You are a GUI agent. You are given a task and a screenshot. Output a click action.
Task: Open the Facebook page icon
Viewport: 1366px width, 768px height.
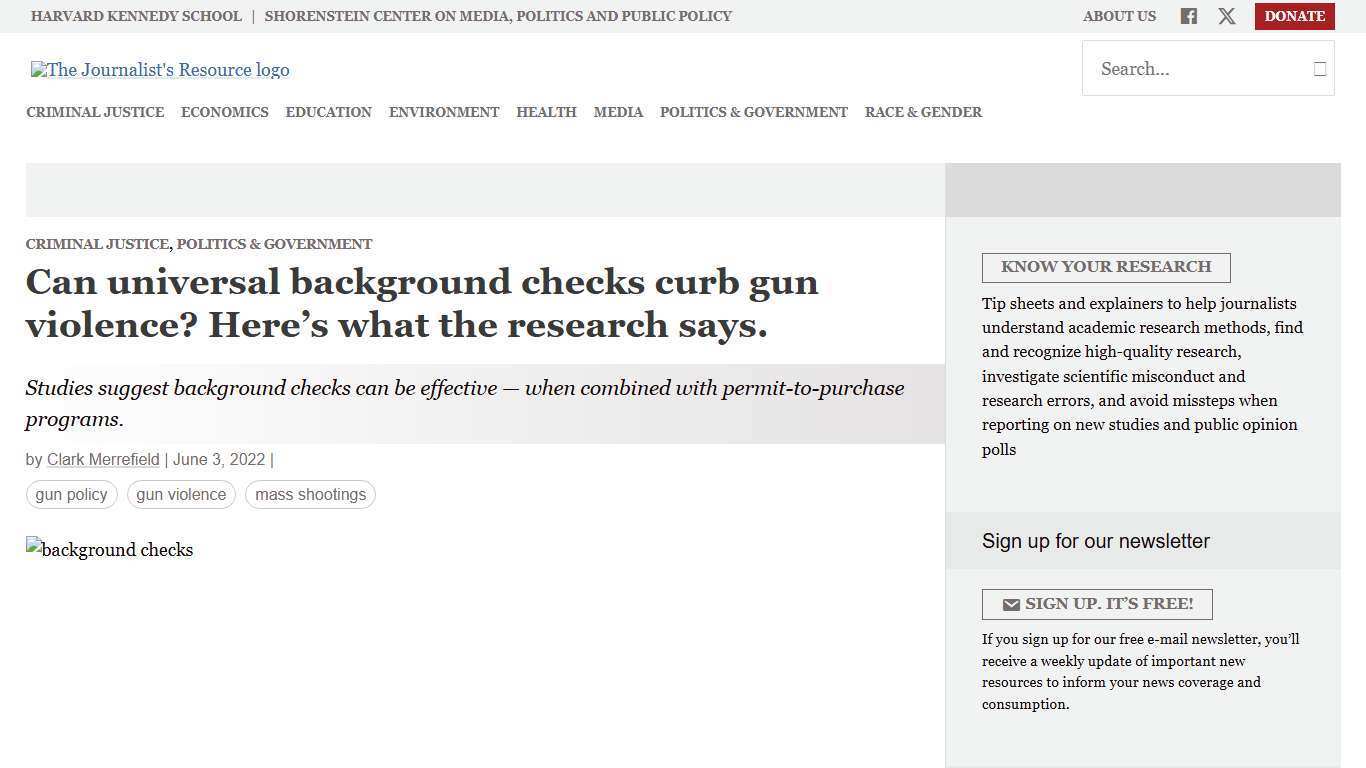pyautogui.click(x=1188, y=16)
